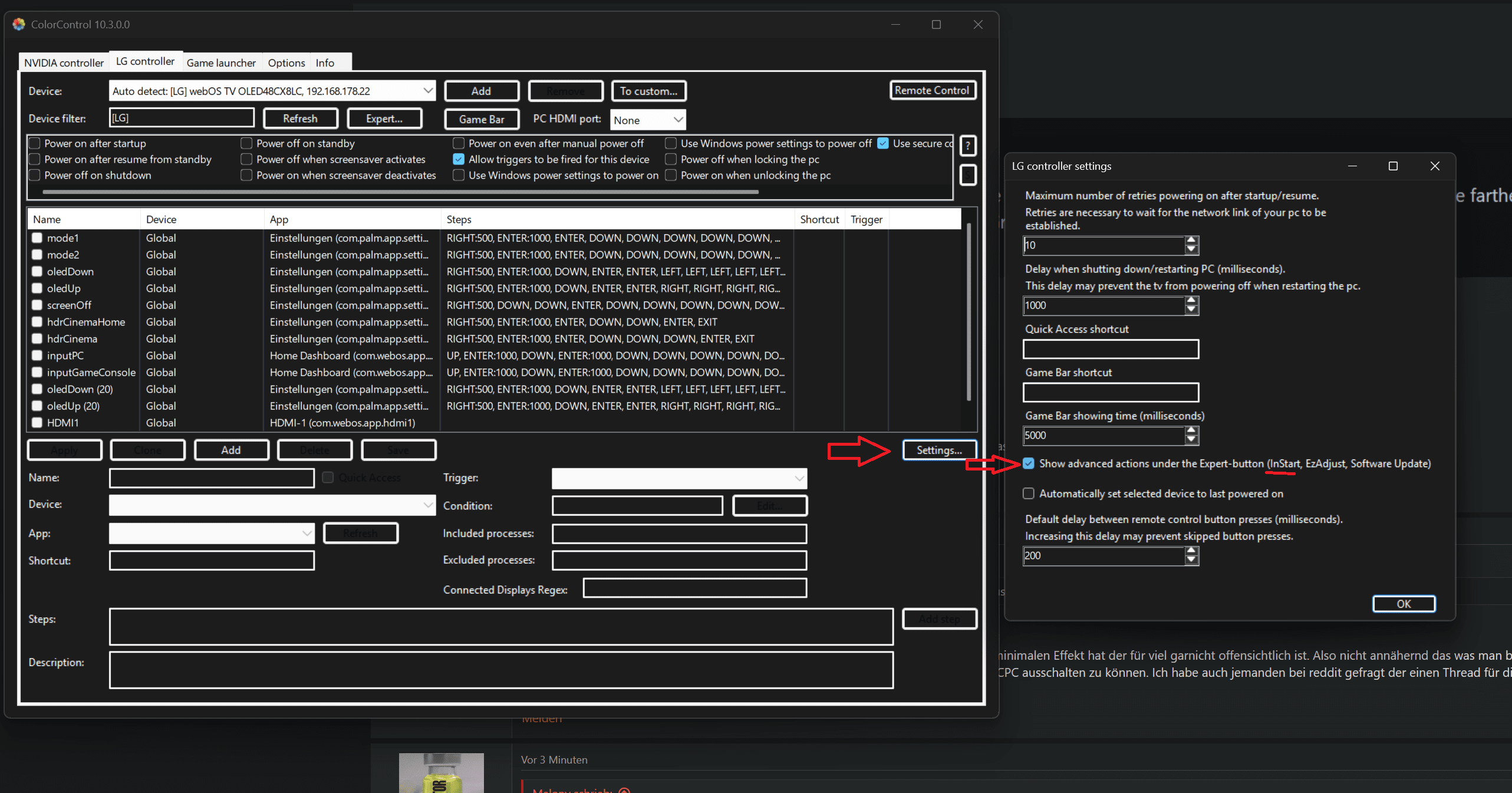Open the Remote Control

(x=932, y=90)
